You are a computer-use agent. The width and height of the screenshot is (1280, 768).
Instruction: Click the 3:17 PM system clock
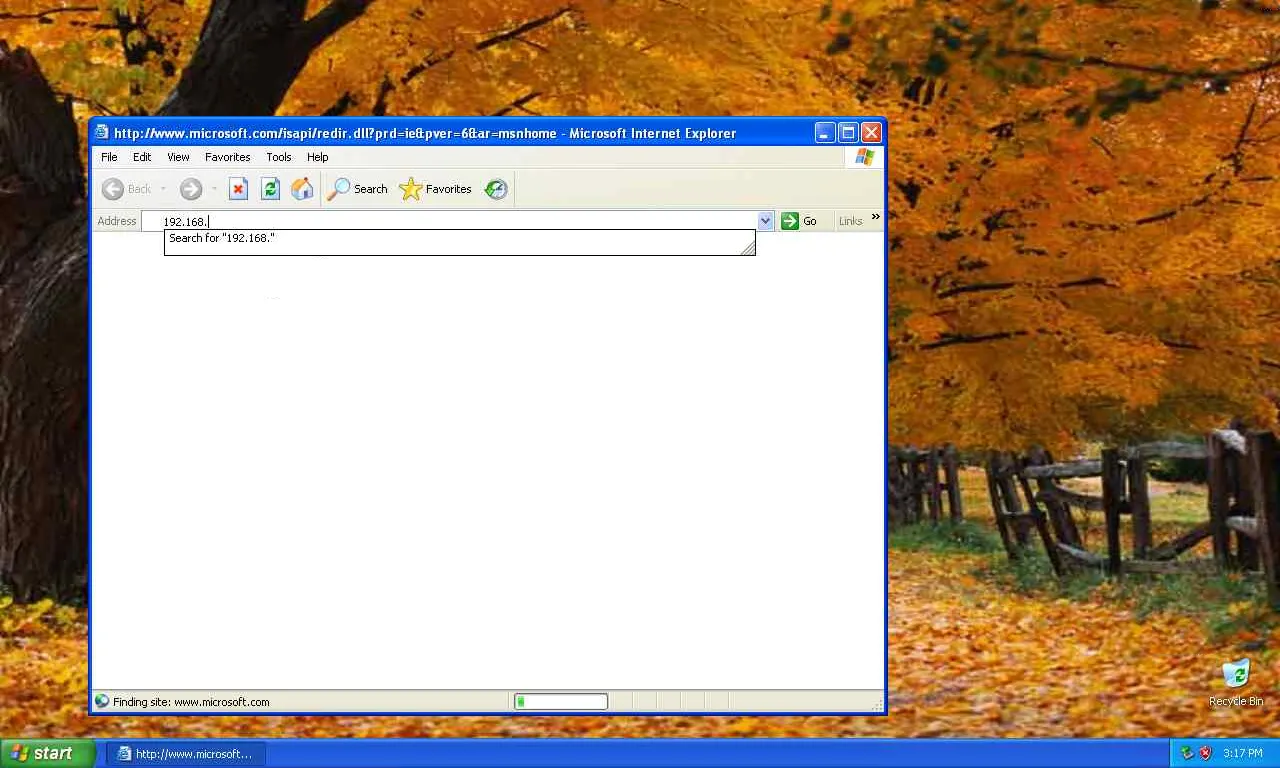(x=1243, y=754)
